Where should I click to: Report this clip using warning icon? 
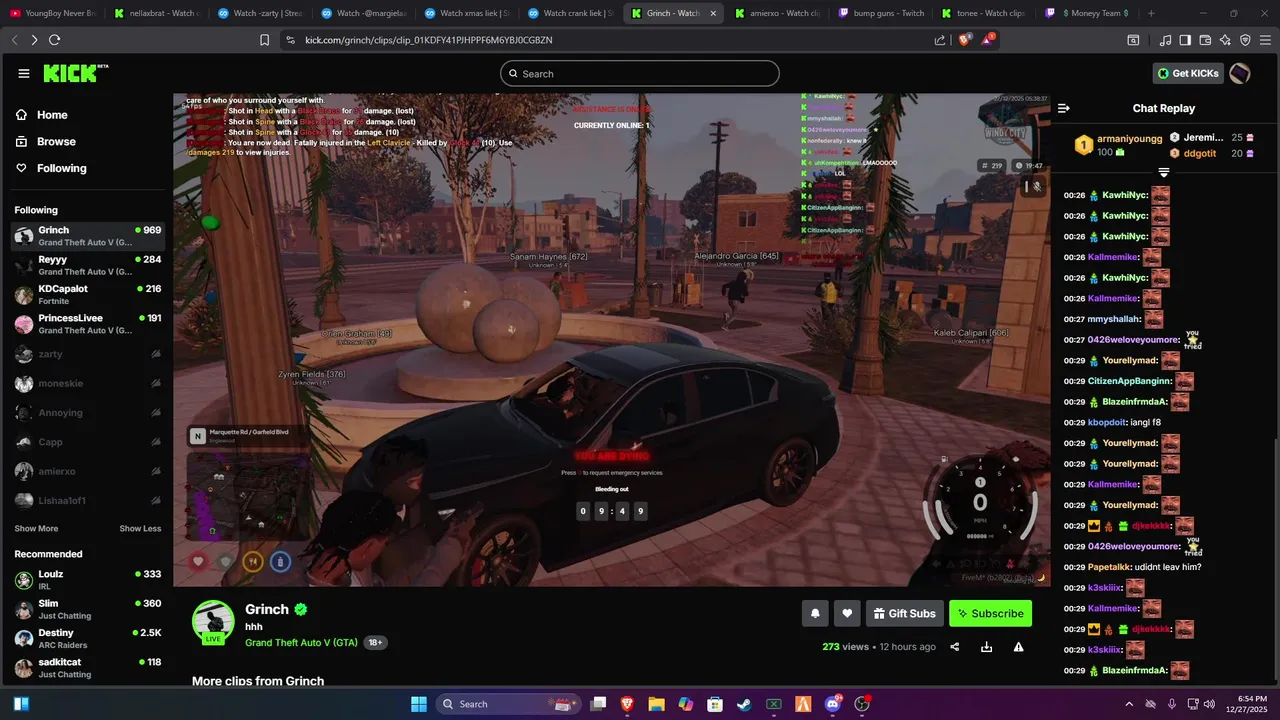click(x=1018, y=647)
